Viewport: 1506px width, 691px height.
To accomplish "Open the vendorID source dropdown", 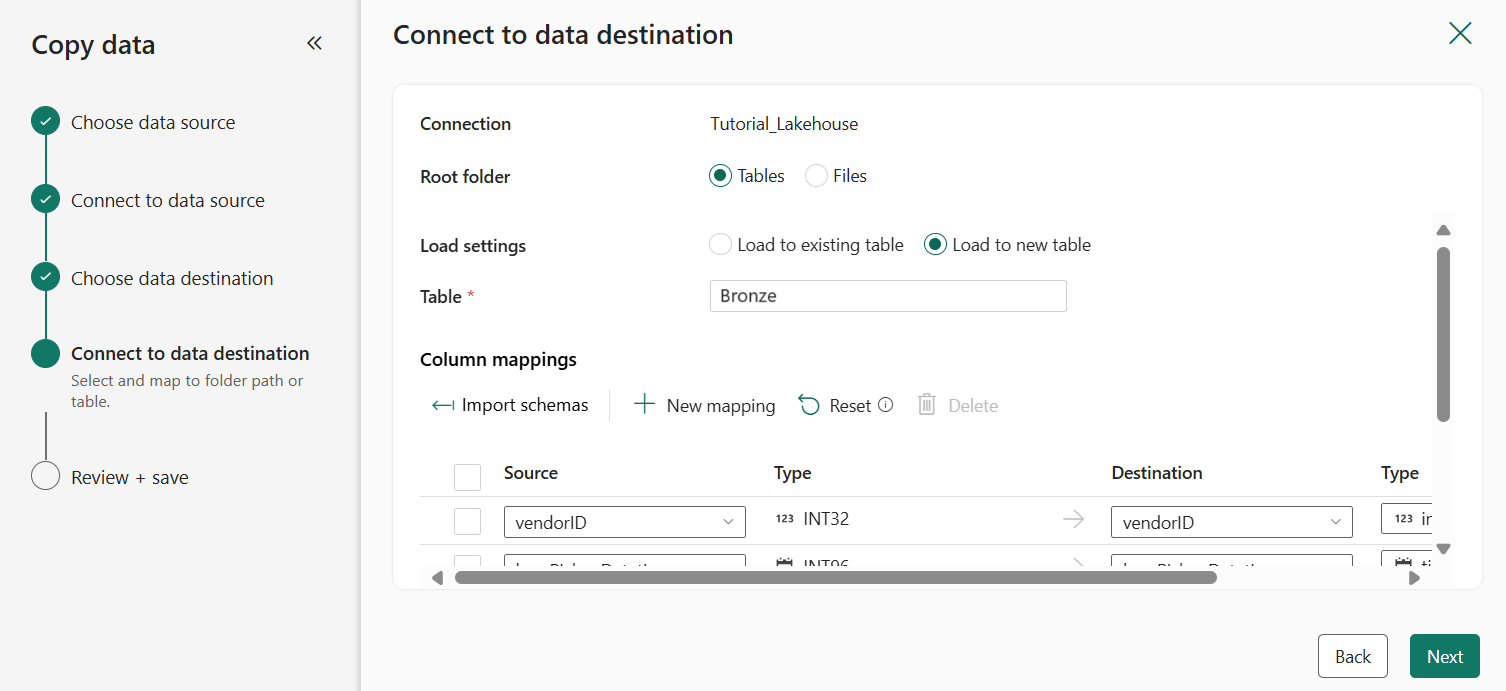I will [625, 522].
